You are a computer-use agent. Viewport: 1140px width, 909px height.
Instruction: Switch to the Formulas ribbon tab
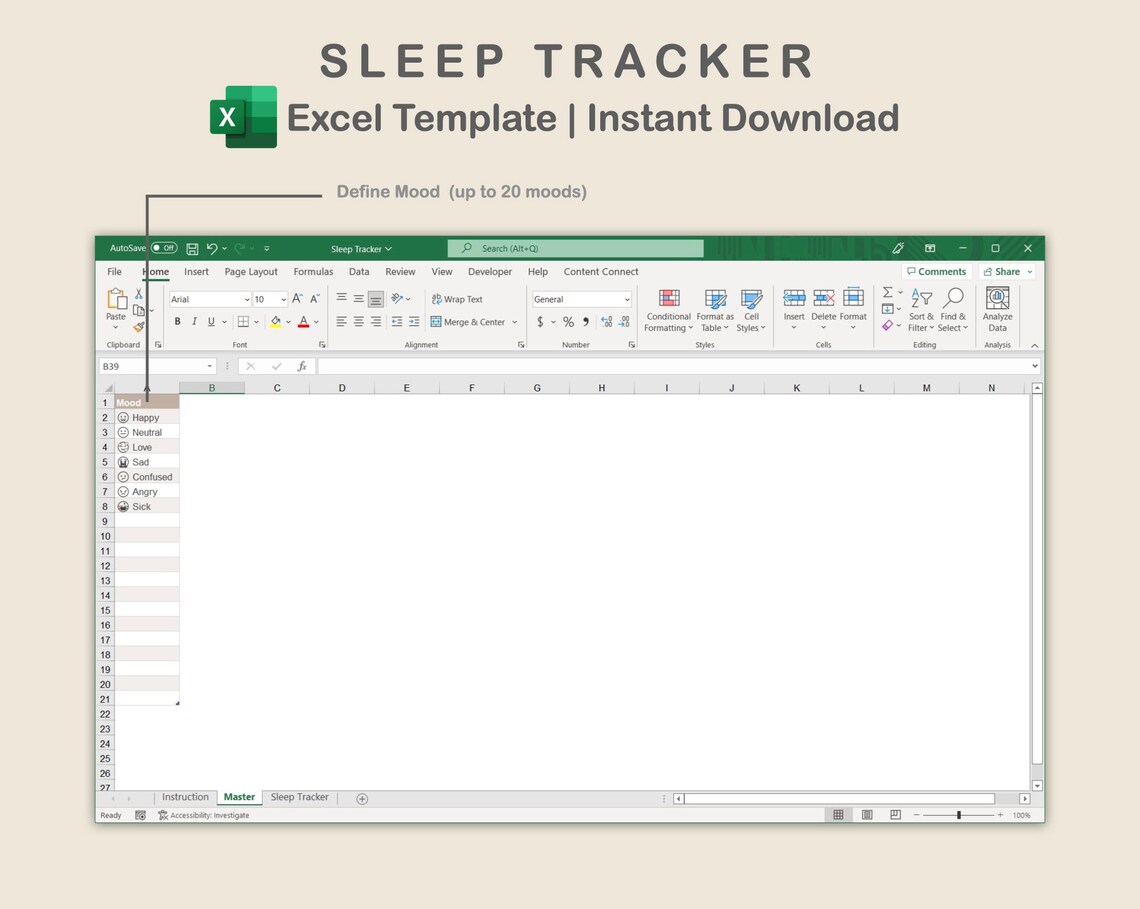point(313,271)
